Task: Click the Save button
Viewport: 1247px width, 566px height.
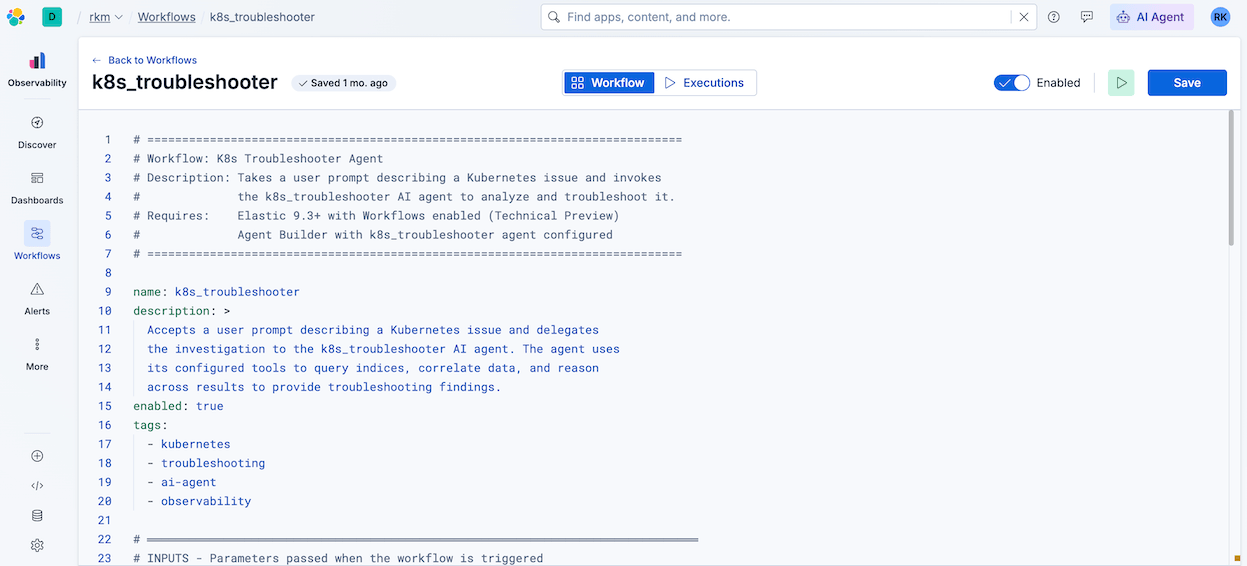Action: pos(1187,83)
